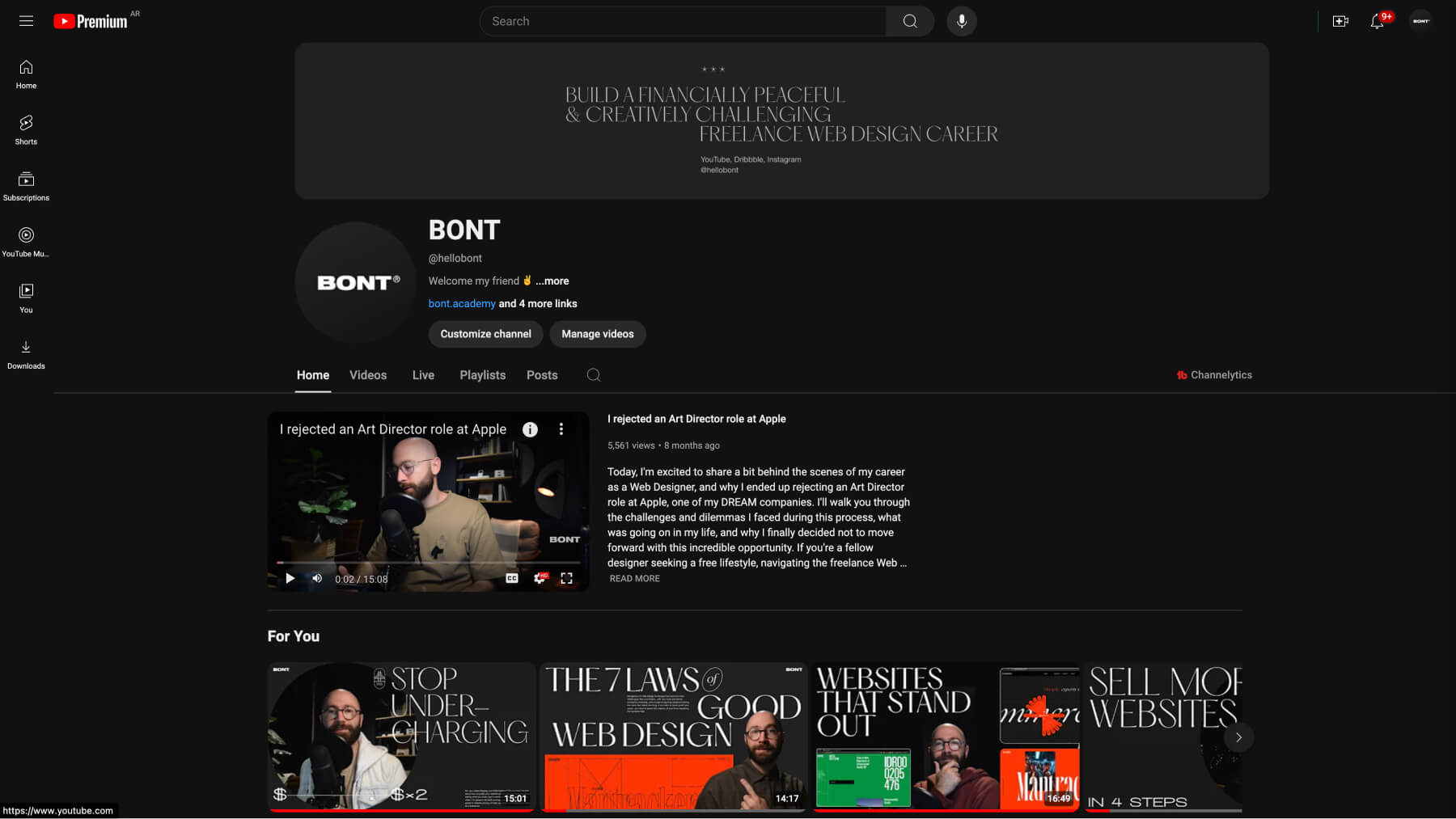
Task: Open the STOP UNDERCHARGING video thumbnail
Action: [x=402, y=736]
